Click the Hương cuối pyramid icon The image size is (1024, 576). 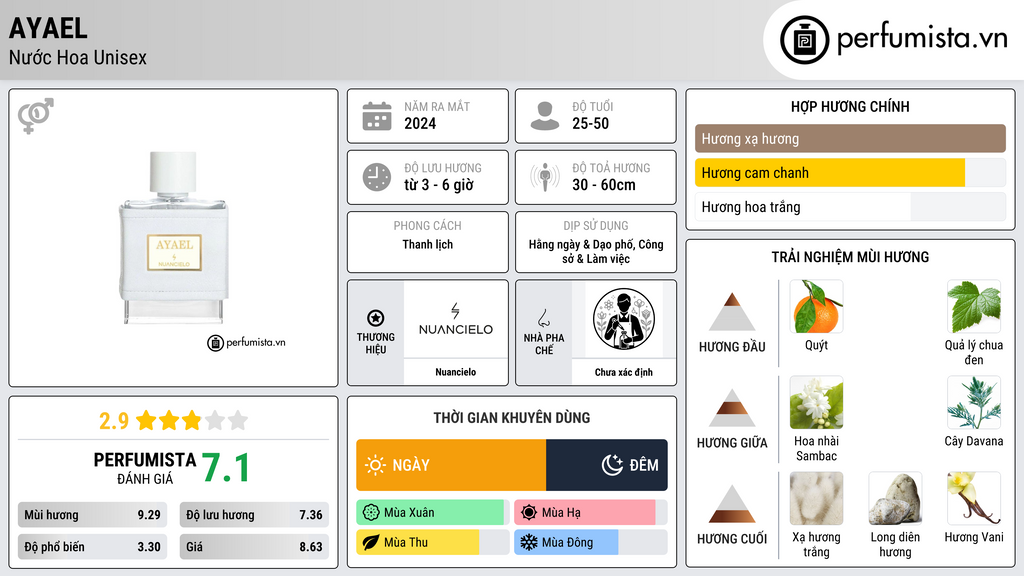click(x=732, y=504)
